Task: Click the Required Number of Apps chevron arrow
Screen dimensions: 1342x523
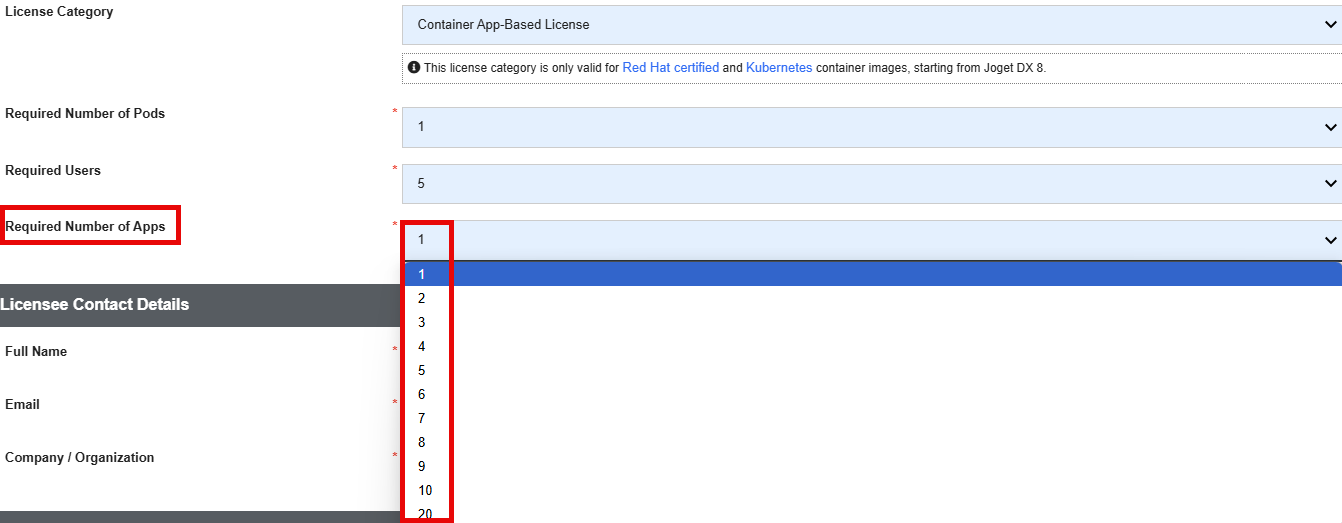Action: pyautogui.click(x=1330, y=240)
